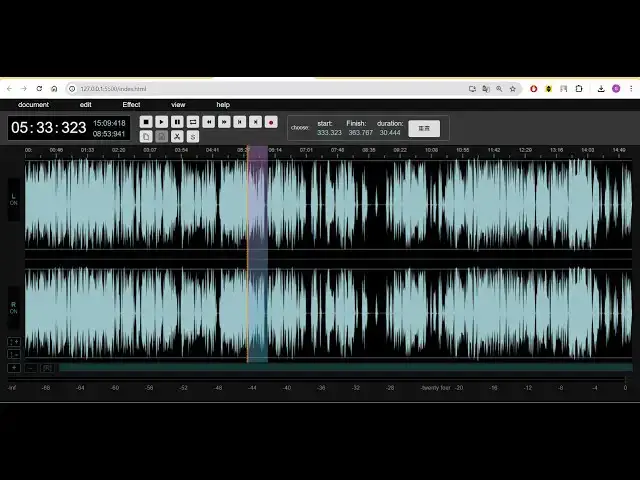Screen dimensions: 640x480
Task: Jump to the selection boundary with the skip button
Action: pyautogui.click(x=240, y=122)
